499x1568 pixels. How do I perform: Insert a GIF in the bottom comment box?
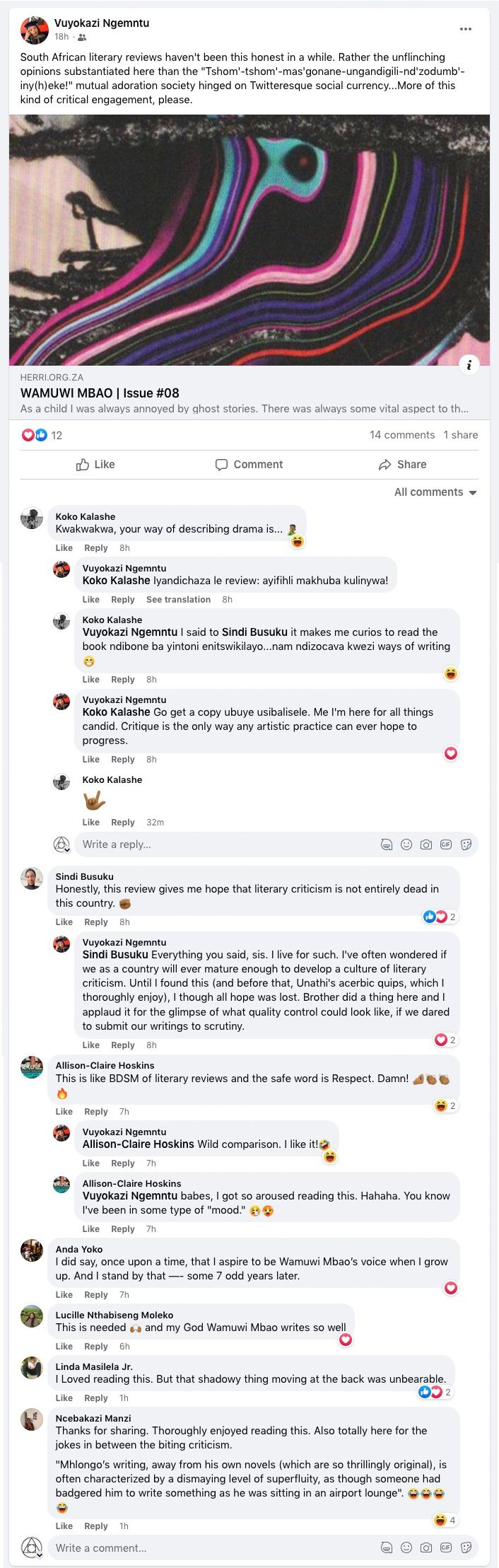tap(446, 1547)
